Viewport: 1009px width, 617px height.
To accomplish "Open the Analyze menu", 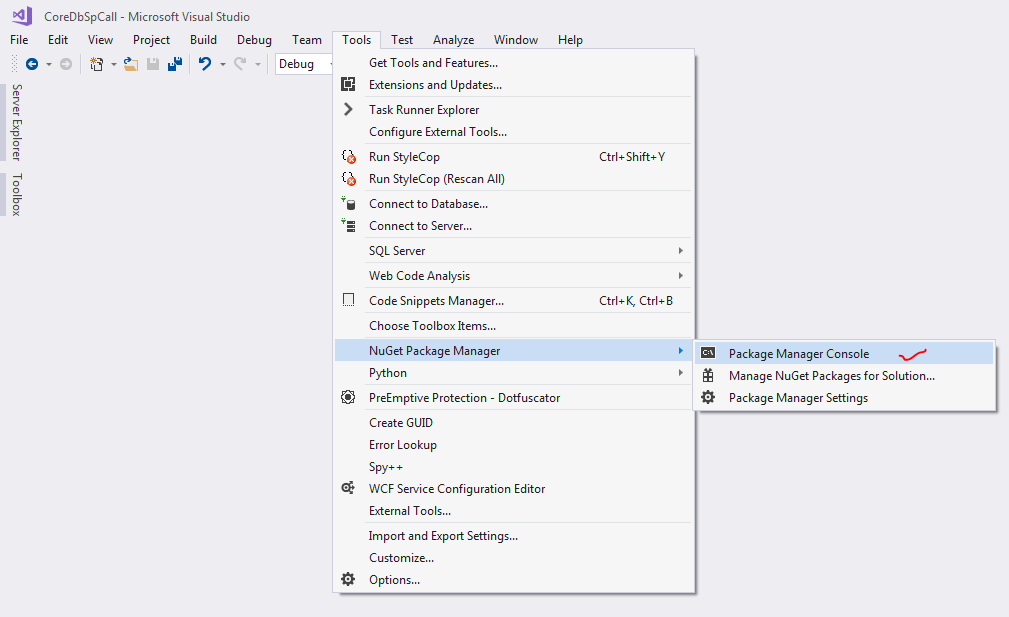I will click(453, 40).
